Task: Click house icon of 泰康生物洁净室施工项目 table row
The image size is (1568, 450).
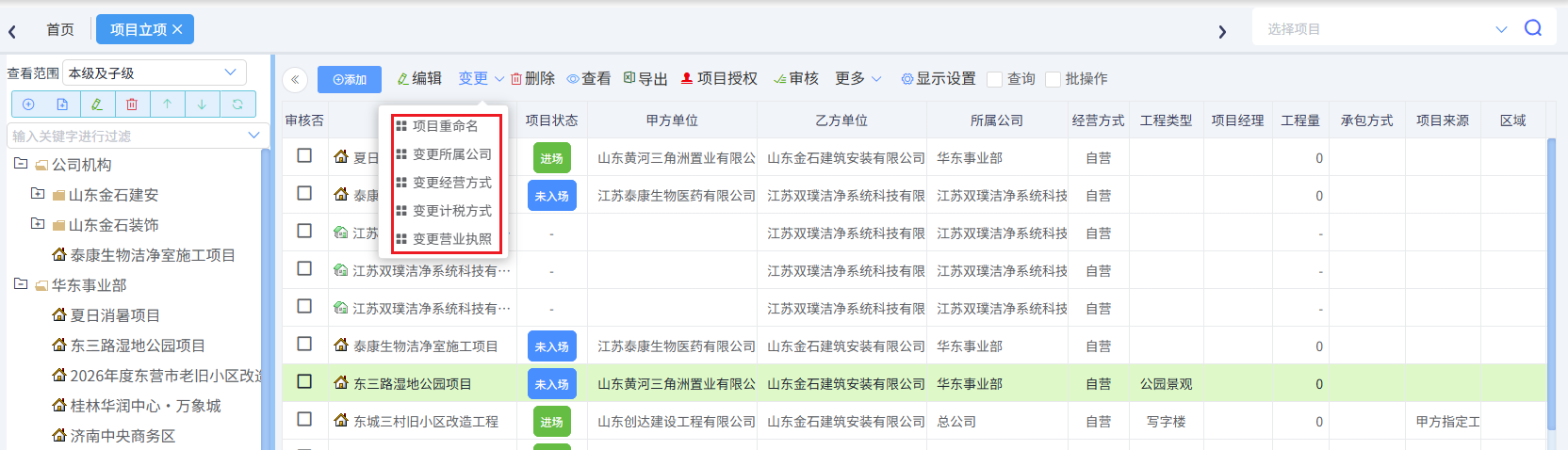Action: point(341,345)
